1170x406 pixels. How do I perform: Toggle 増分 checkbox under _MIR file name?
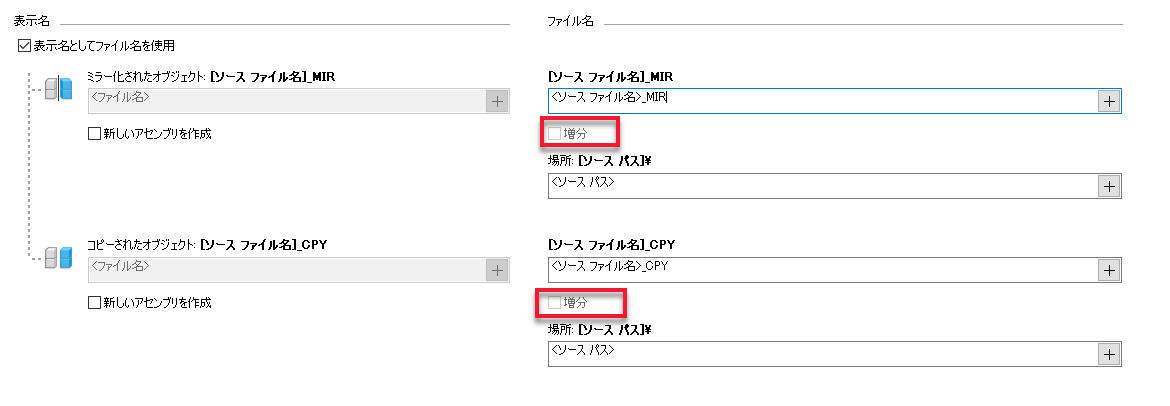point(556,133)
